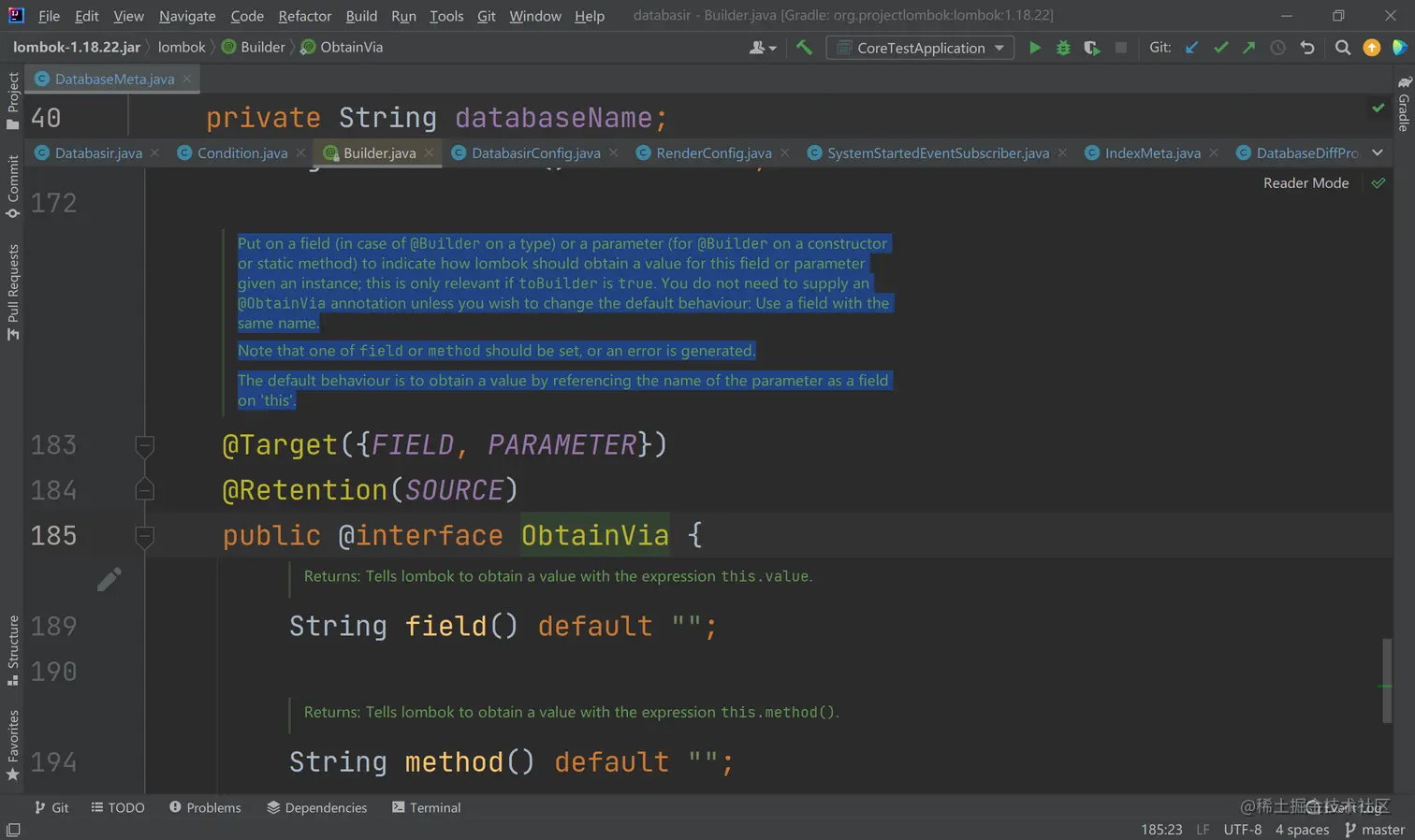Build project with the hammer icon
The height and width of the screenshot is (840, 1415).
(x=804, y=48)
